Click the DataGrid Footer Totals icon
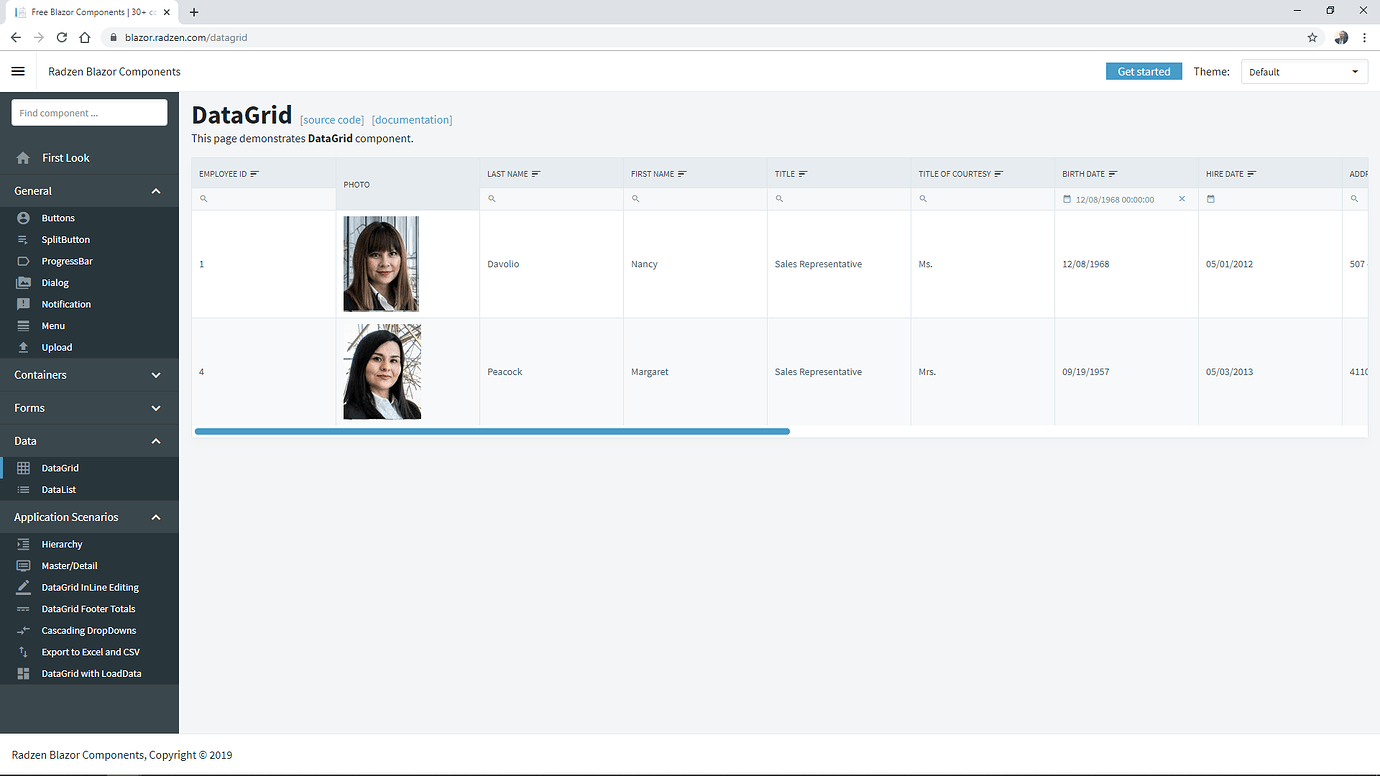The image size is (1380, 776). tap(23, 609)
